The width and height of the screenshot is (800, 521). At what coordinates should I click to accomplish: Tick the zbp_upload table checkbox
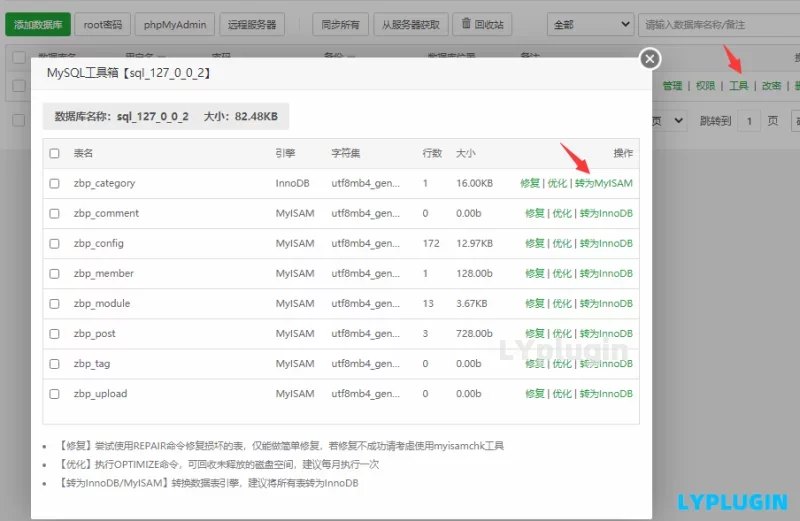pos(55,394)
